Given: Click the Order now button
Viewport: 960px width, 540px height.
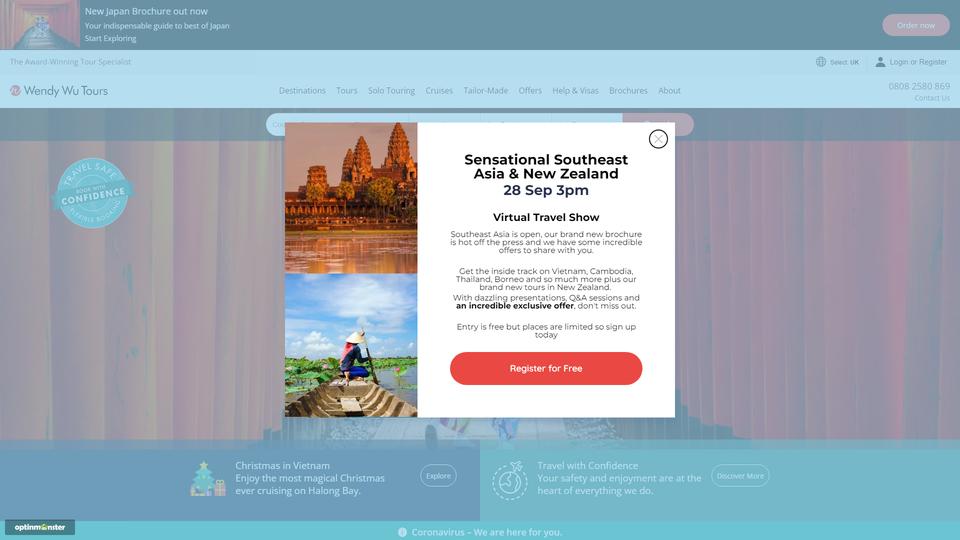Looking at the screenshot, I should point(915,25).
